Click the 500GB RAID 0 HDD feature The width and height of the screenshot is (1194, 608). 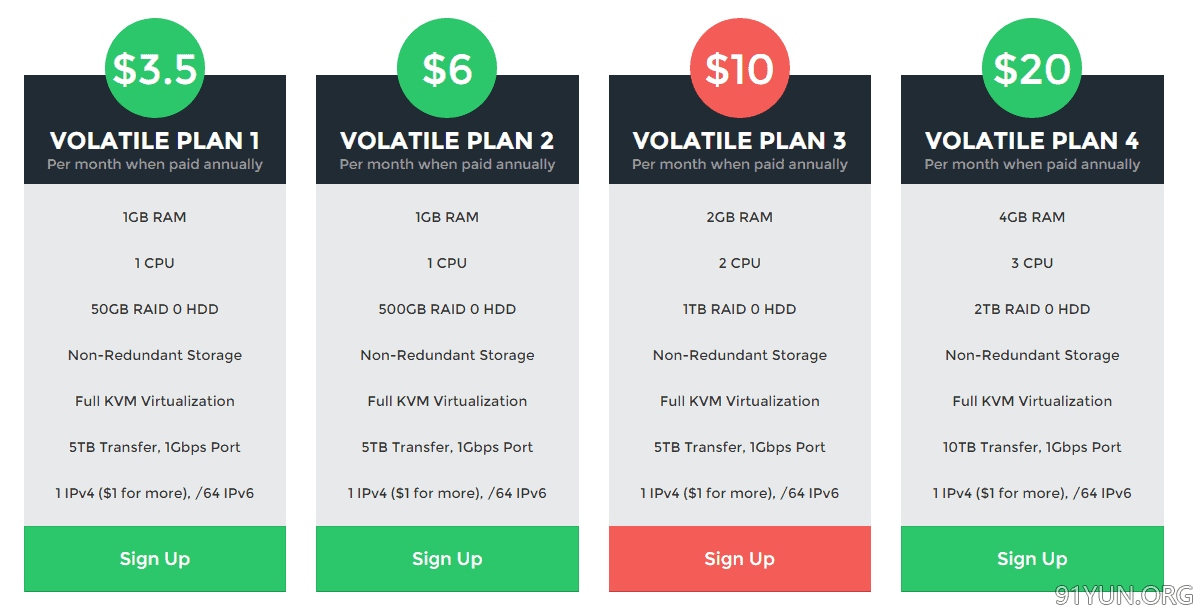[447, 309]
